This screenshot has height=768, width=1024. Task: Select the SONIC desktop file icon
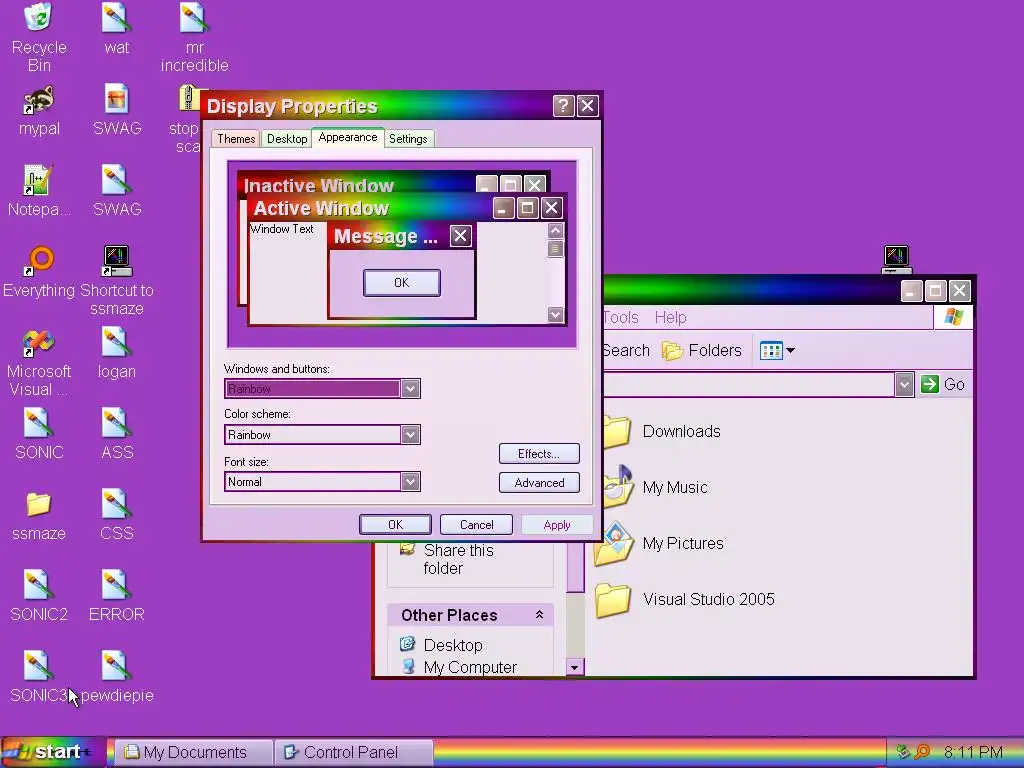39,423
